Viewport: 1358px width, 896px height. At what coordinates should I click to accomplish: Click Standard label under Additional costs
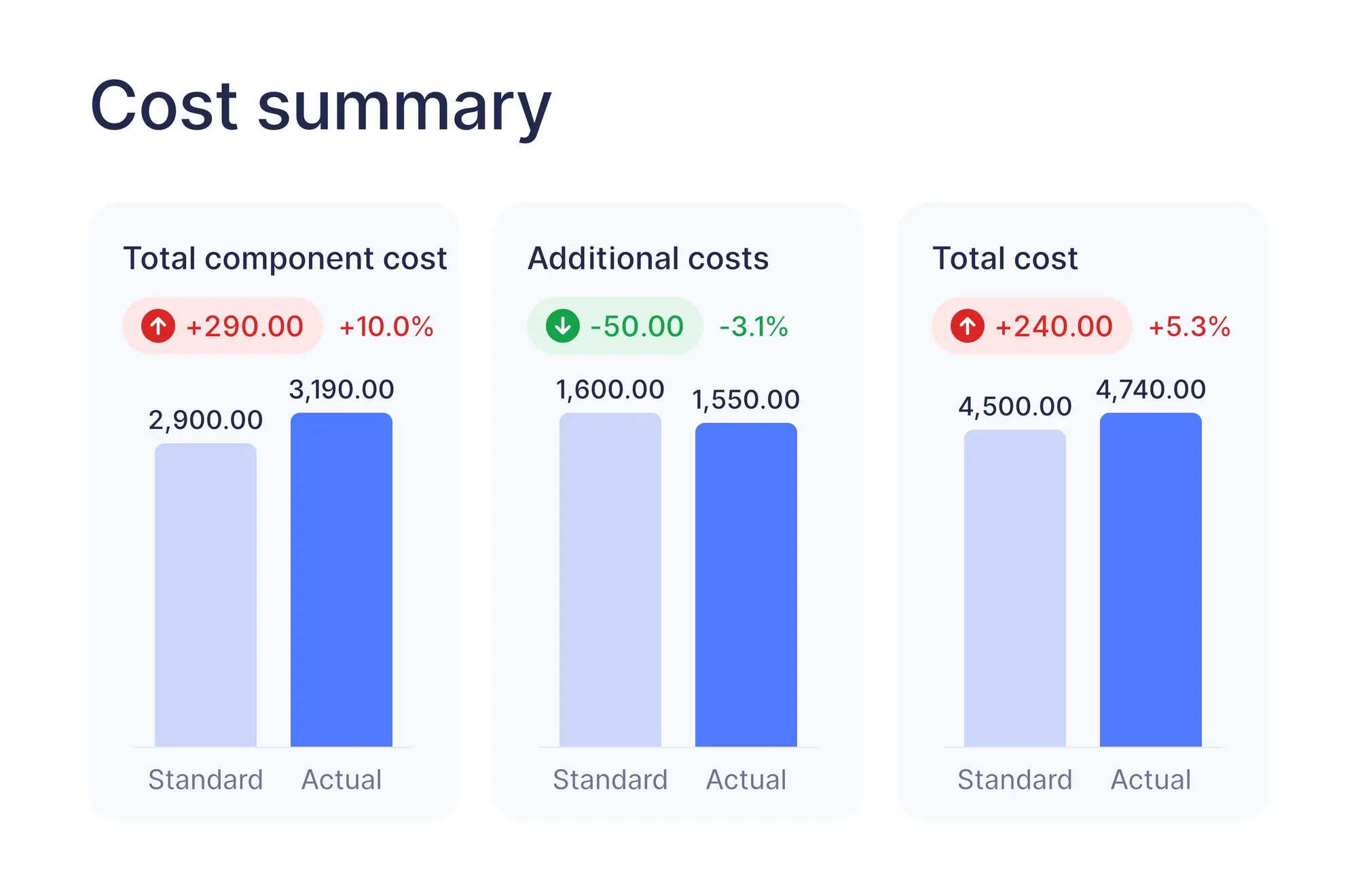[x=610, y=780]
